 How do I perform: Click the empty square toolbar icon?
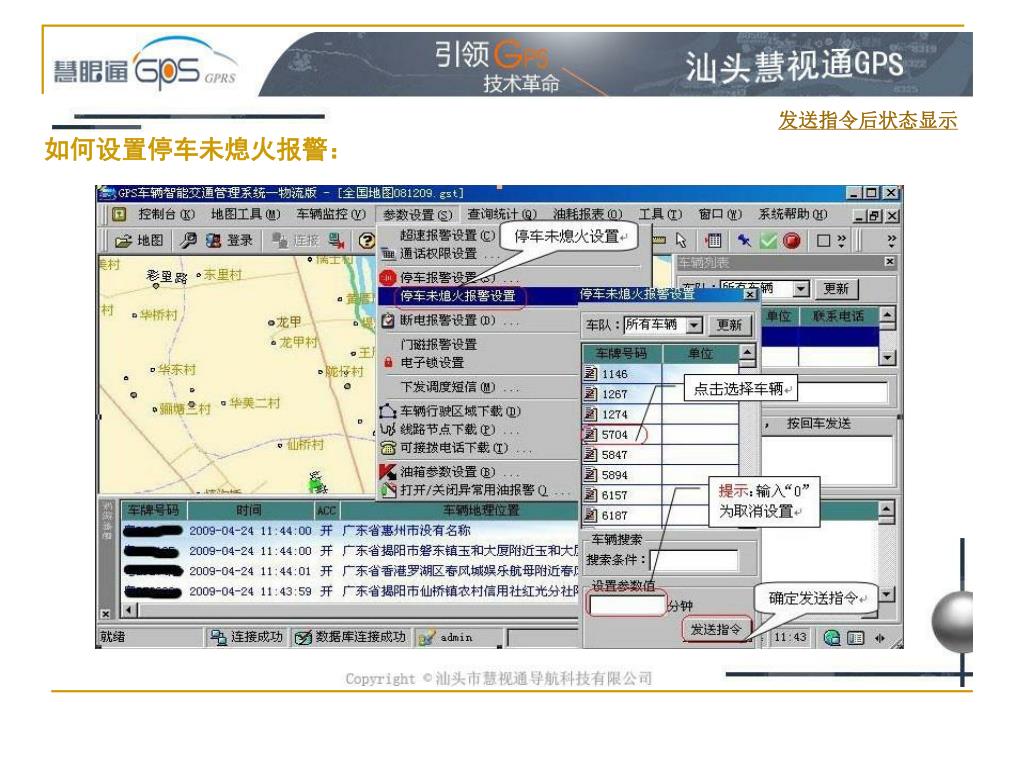click(824, 241)
